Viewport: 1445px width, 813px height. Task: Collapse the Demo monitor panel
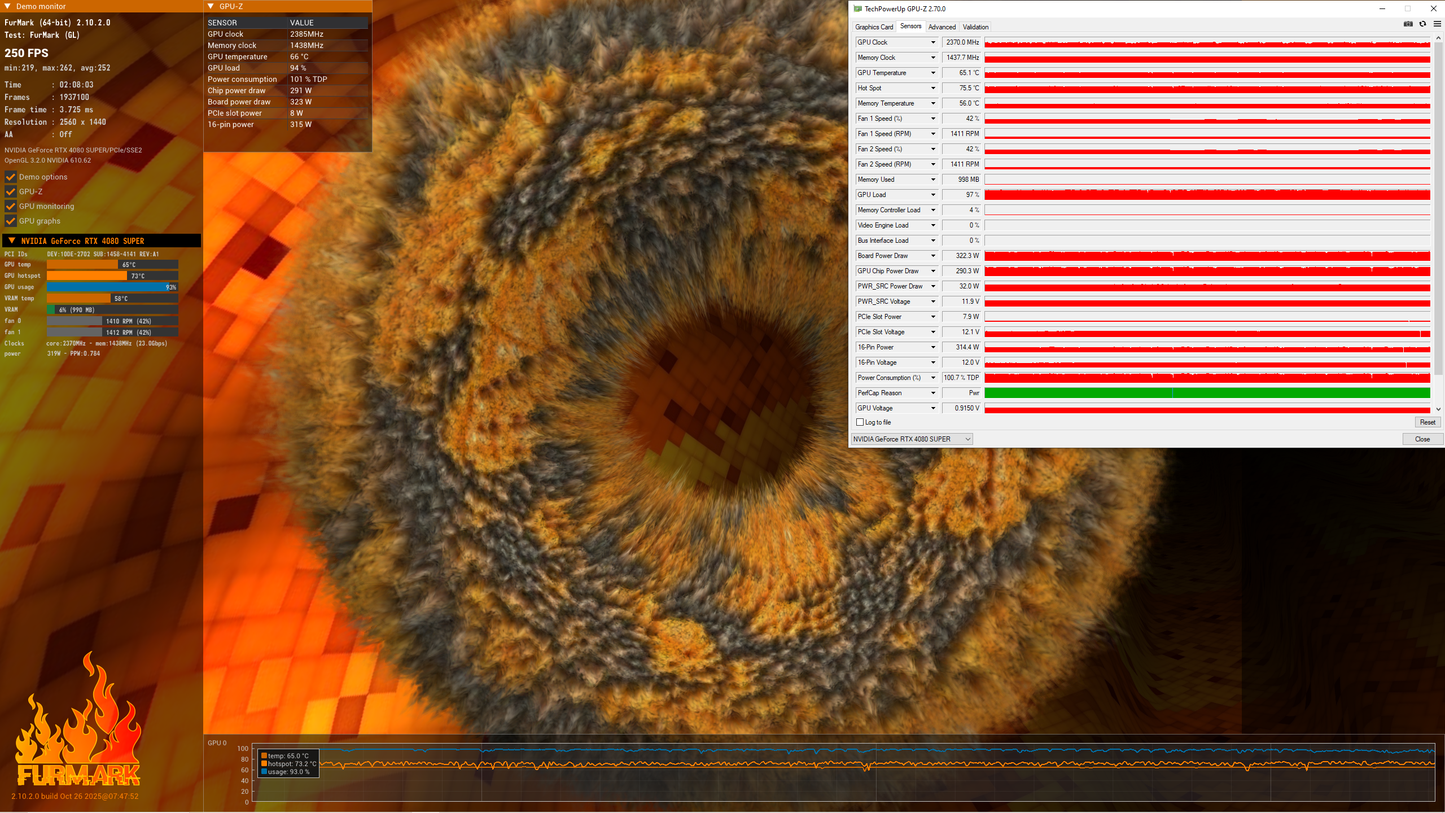click(8, 6)
